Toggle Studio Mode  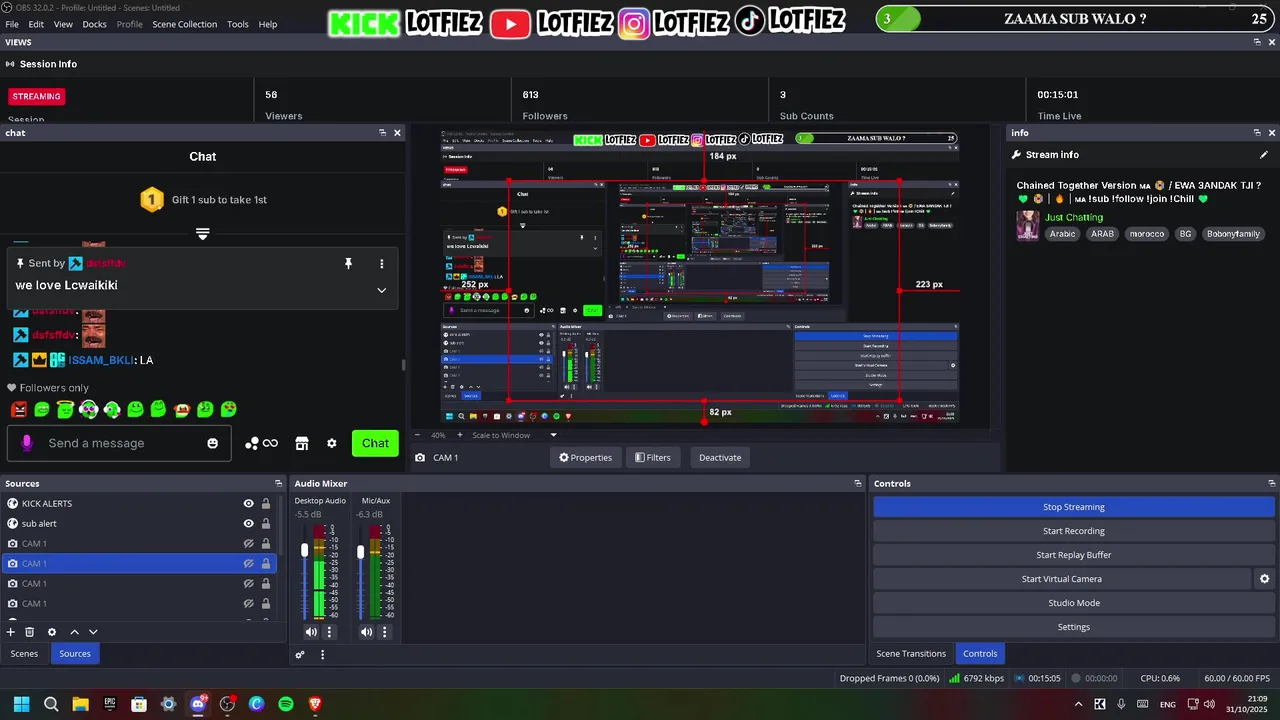pyautogui.click(x=1074, y=603)
